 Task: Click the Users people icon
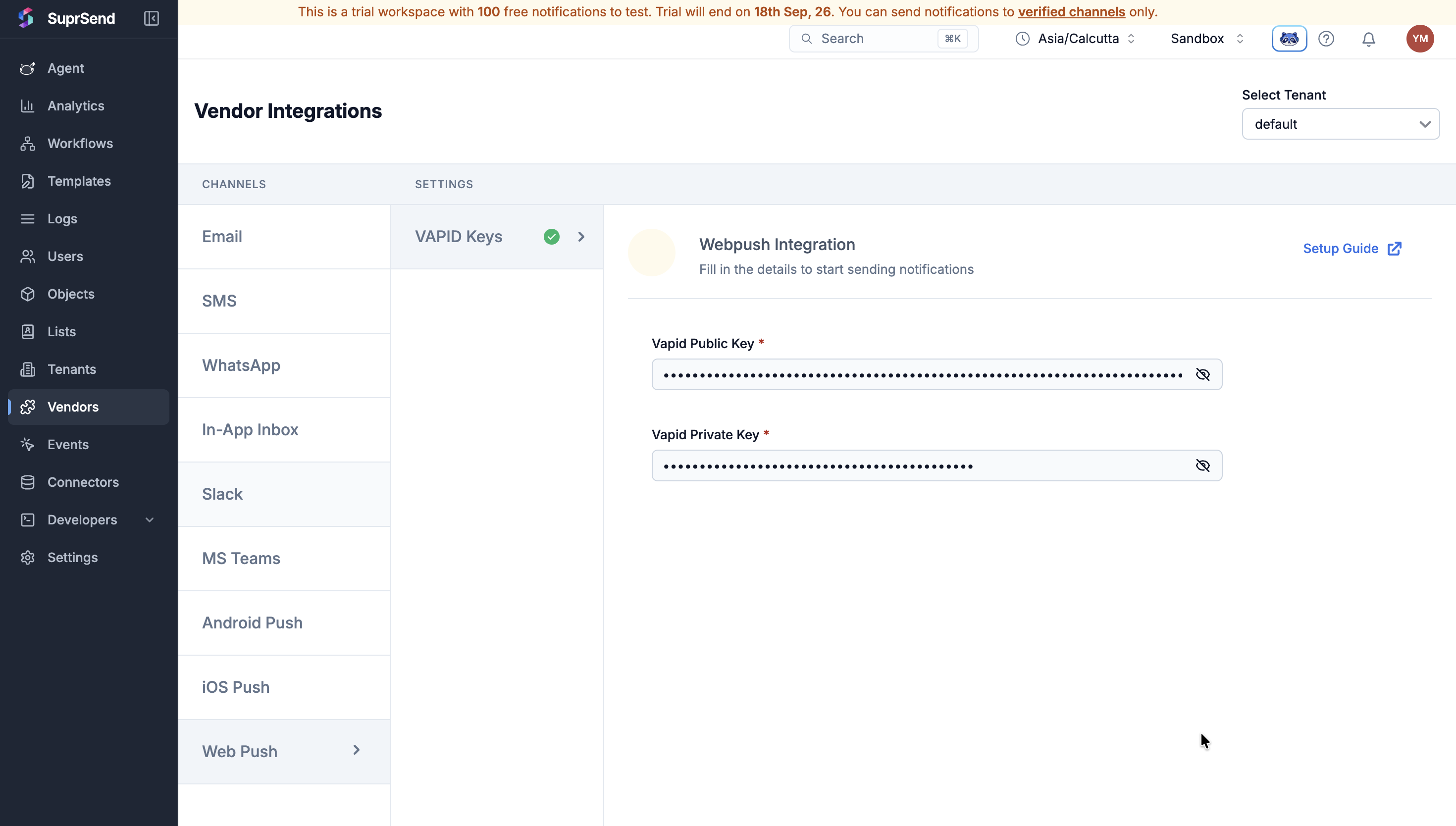(x=27, y=257)
